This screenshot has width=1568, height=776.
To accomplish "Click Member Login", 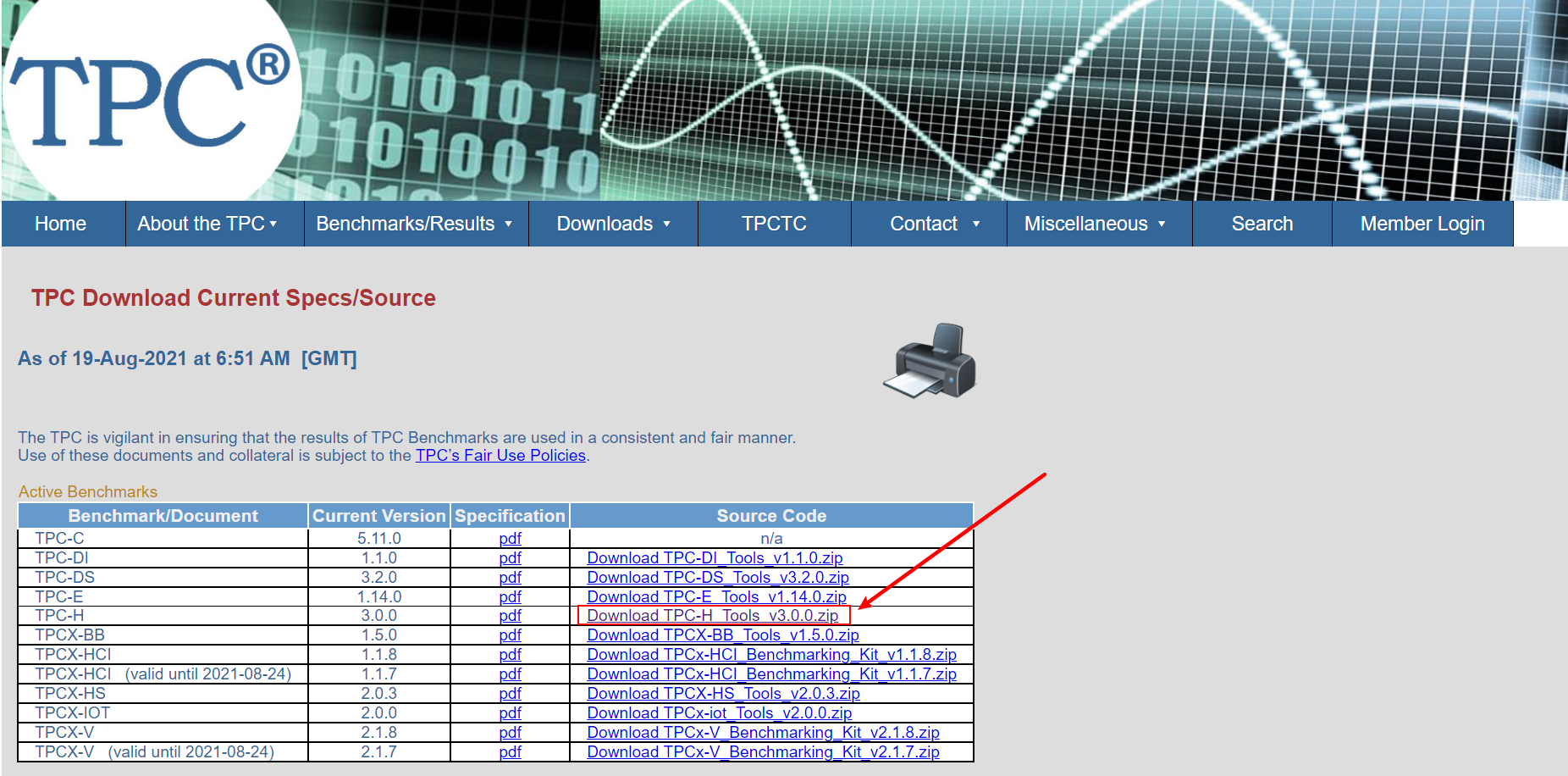I will [1422, 224].
